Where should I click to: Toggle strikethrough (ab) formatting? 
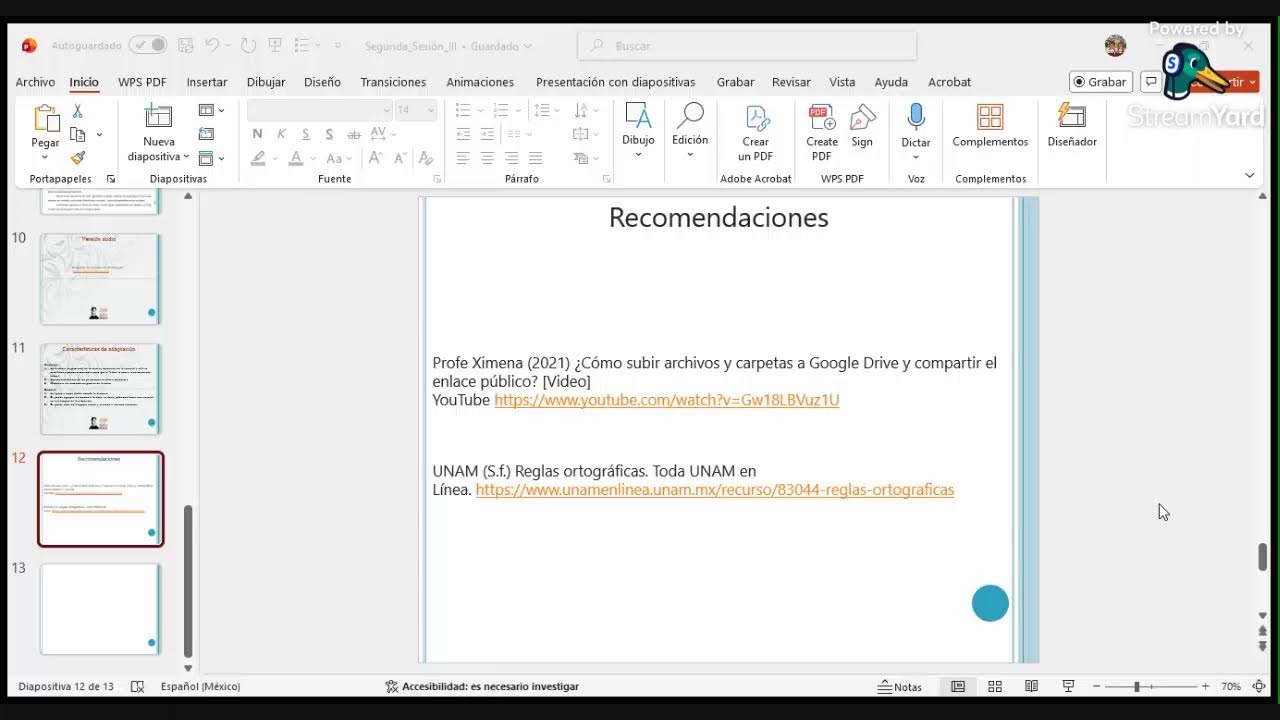coord(353,134)
